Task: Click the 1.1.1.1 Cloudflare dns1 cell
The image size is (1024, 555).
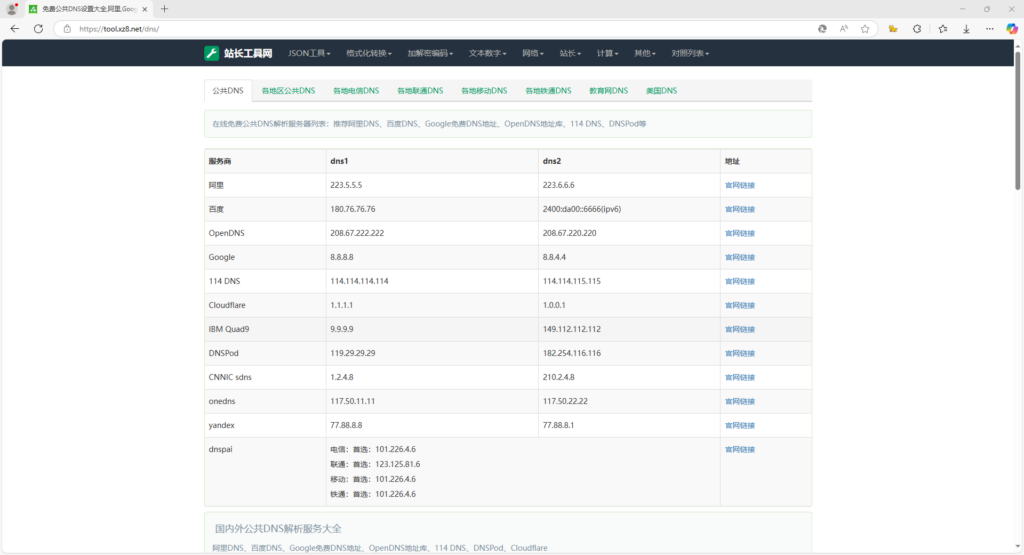Action: click(432, 306)
